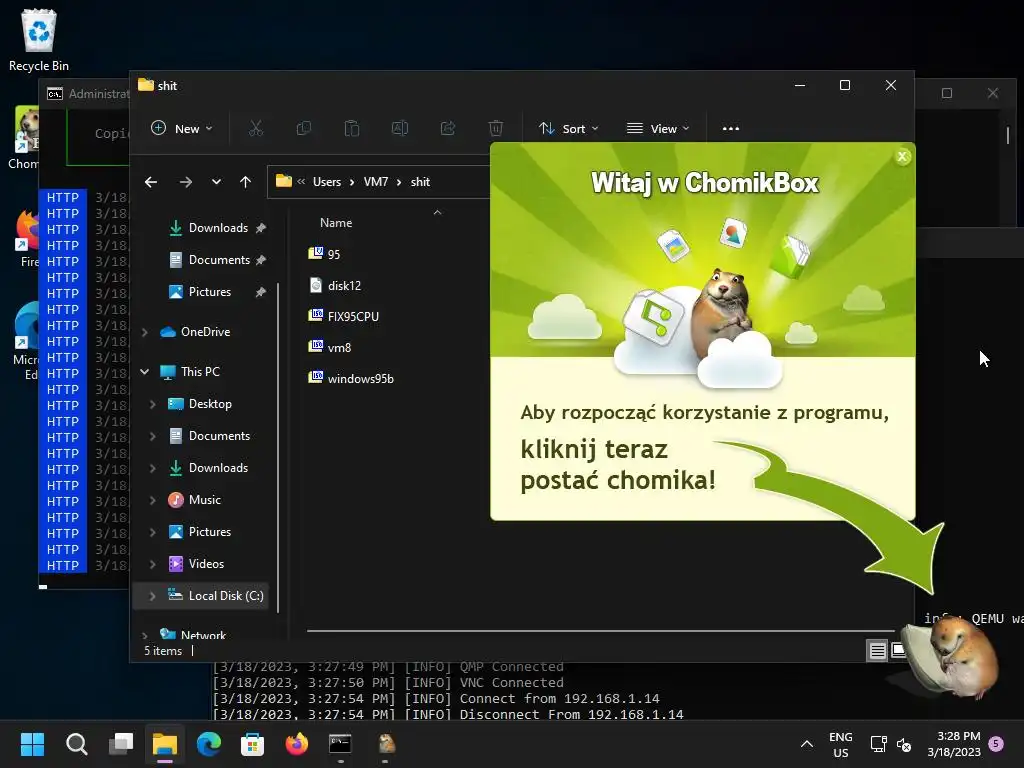Open the Sort dropdown menu
This screenshot has height=768, width=1024.
[x=568, y=129]
